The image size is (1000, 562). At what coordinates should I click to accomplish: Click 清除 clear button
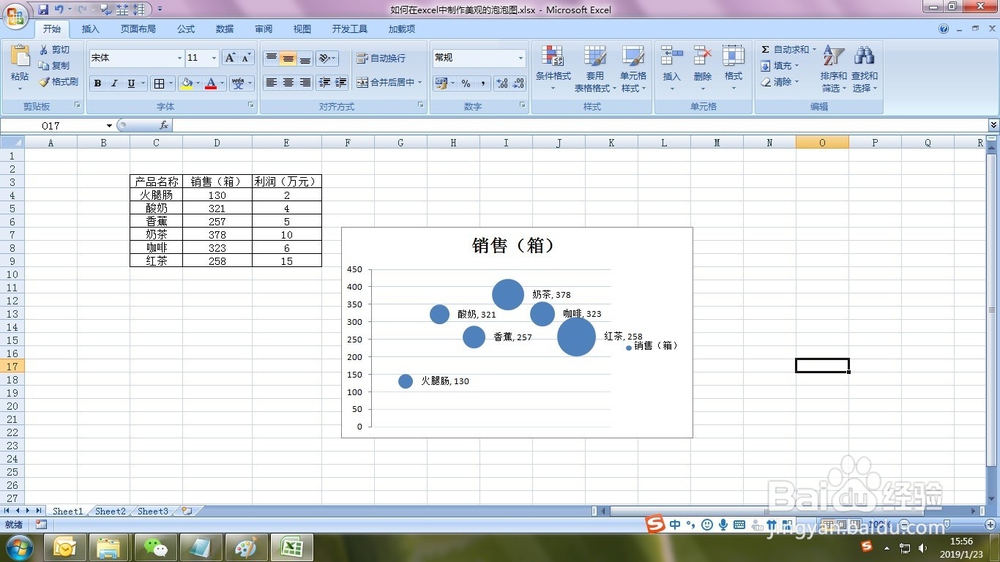pos(779,82)
